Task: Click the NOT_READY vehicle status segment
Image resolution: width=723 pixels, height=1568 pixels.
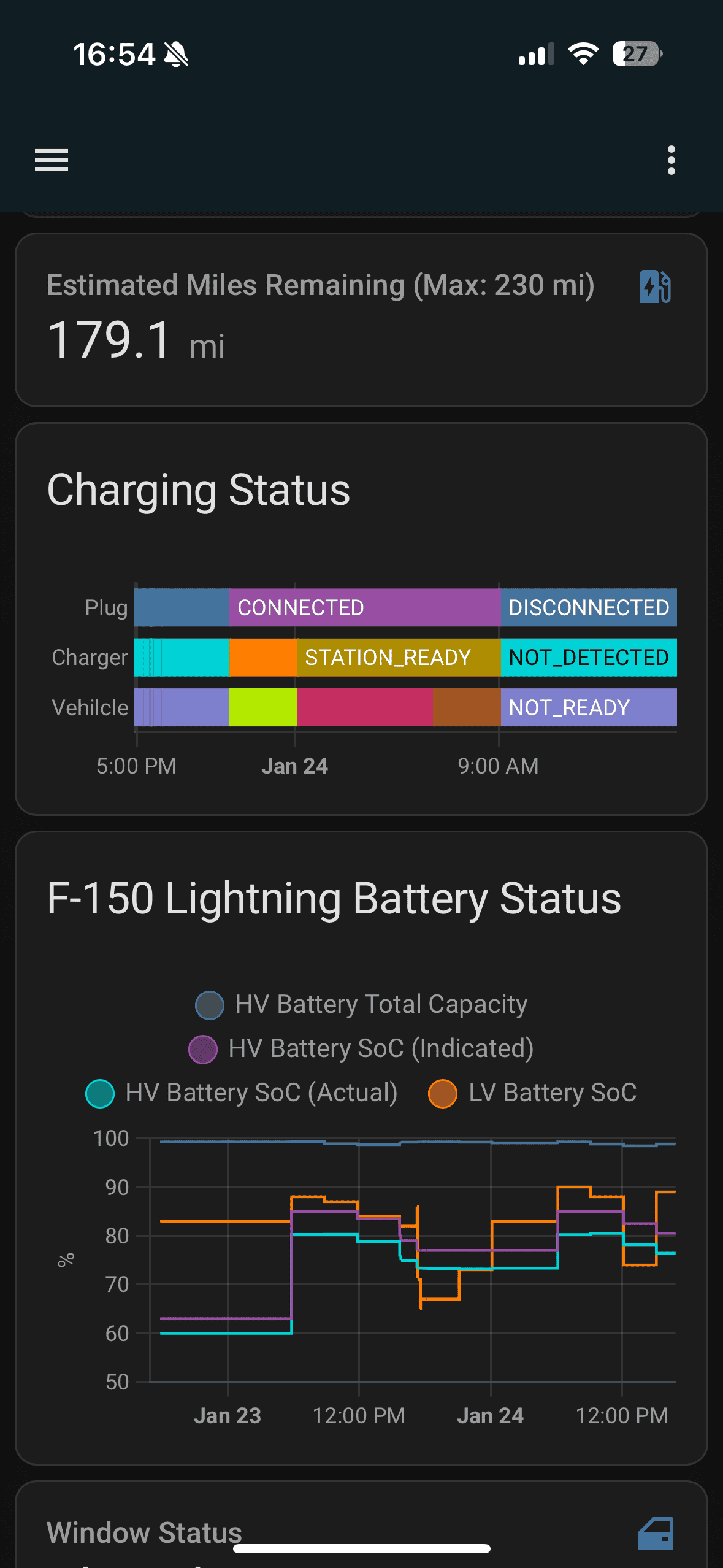Action: pyautogui.click(x=588, y=707)
